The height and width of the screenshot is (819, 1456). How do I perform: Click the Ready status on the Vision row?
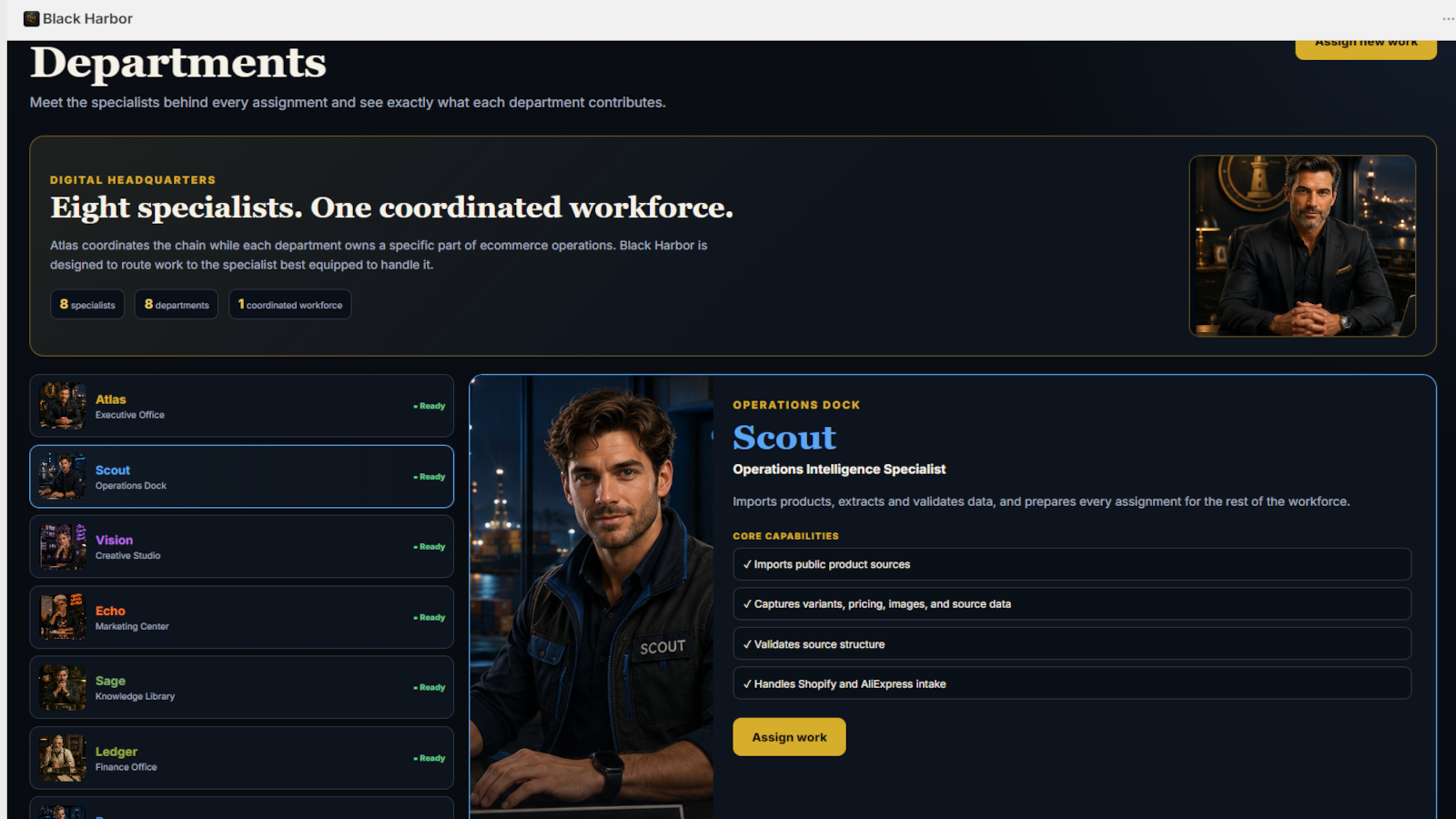click(x=430, y=547)
